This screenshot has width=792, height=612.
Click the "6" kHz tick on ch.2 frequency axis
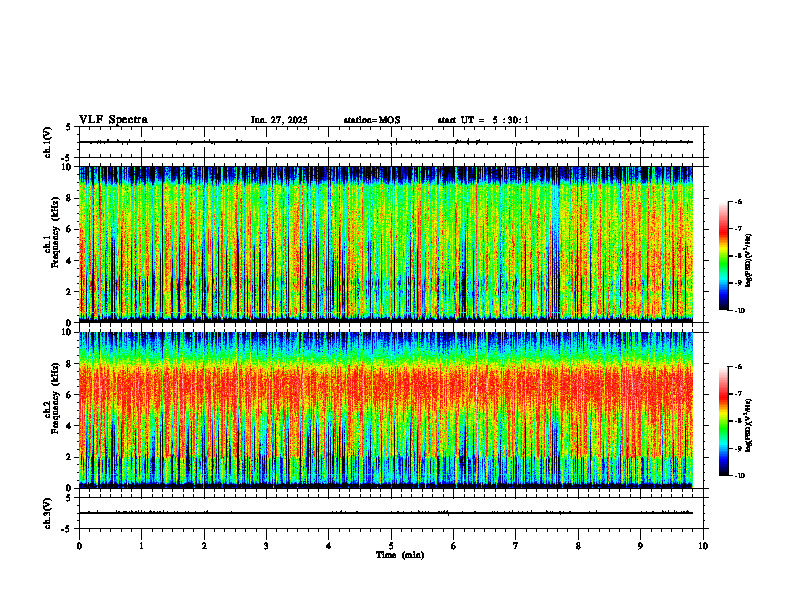coord(70,395)
